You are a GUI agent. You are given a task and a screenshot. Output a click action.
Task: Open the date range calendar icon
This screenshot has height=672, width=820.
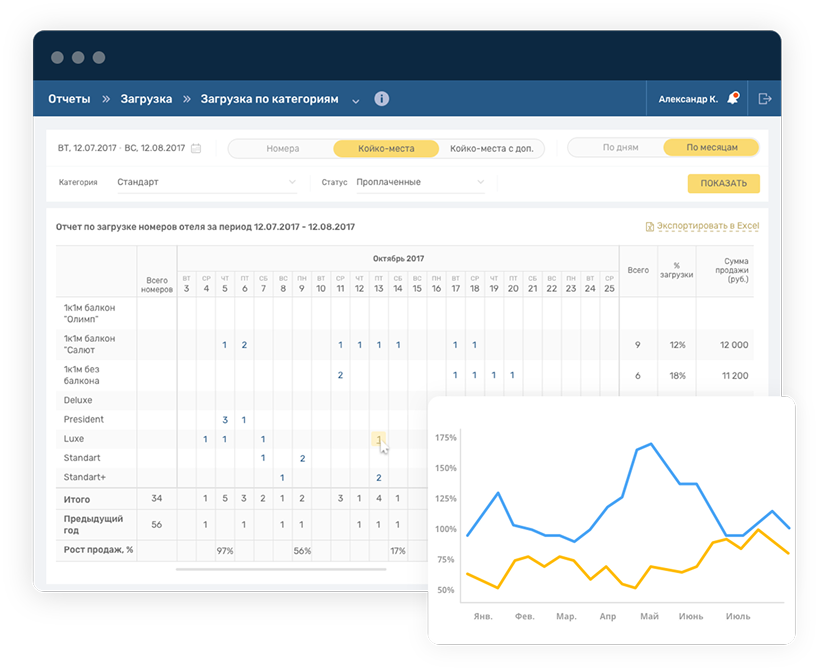[x=196, y=148]
